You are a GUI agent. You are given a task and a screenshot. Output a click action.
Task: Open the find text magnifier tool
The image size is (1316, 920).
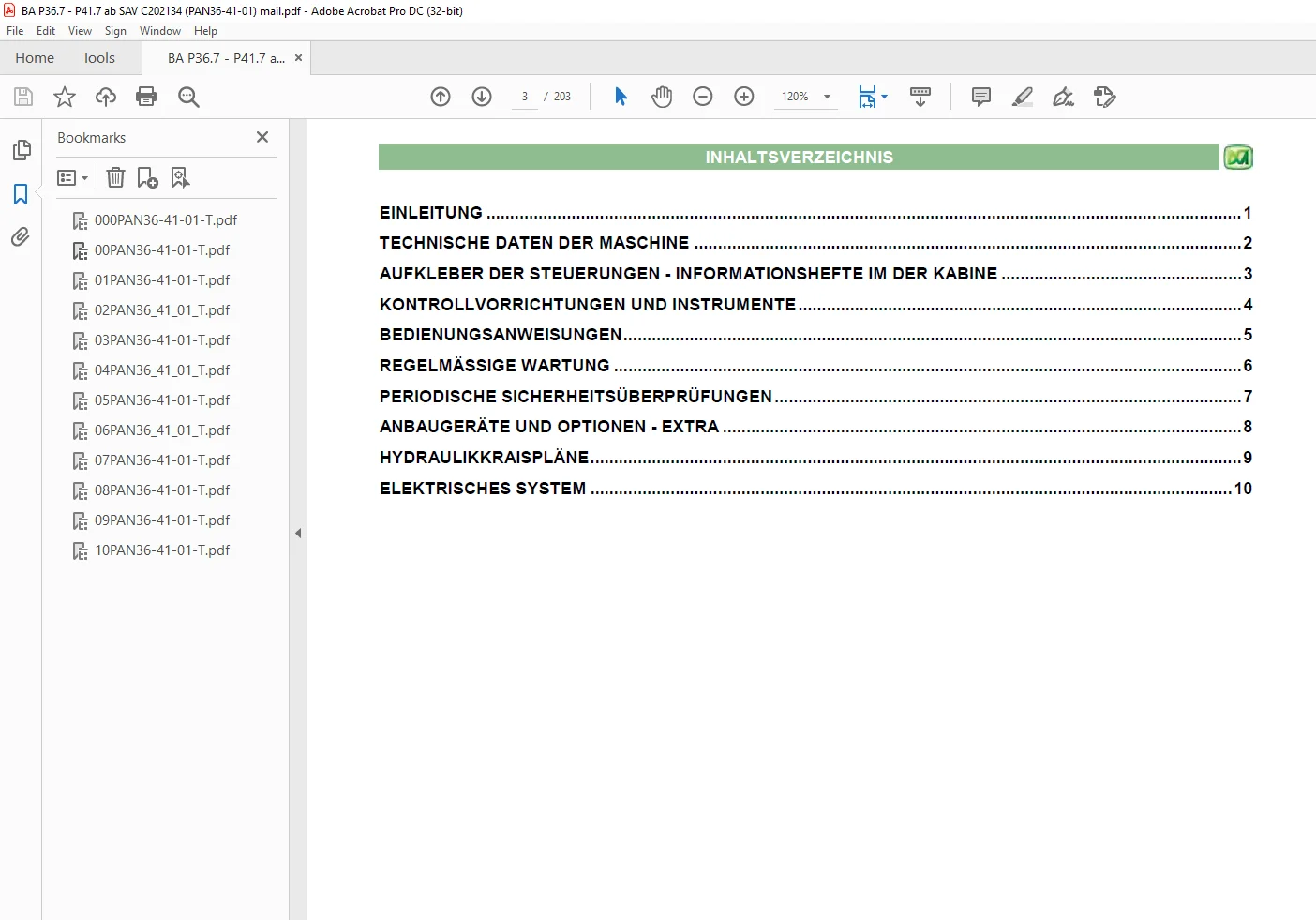point(188,97)
